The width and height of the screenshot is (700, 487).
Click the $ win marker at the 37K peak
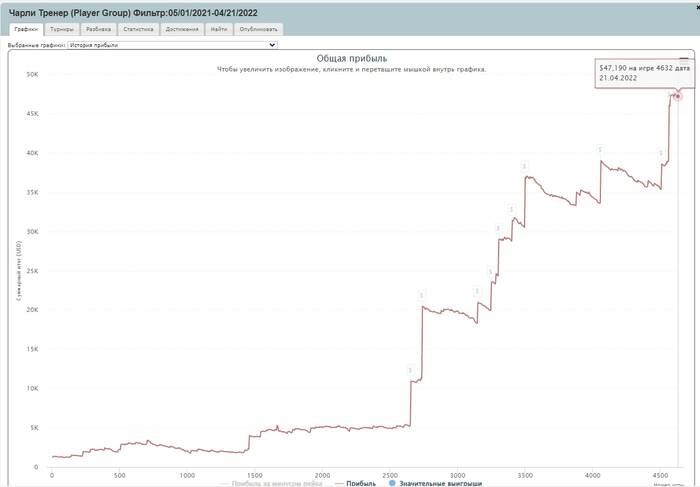click(x=525, y=166)
